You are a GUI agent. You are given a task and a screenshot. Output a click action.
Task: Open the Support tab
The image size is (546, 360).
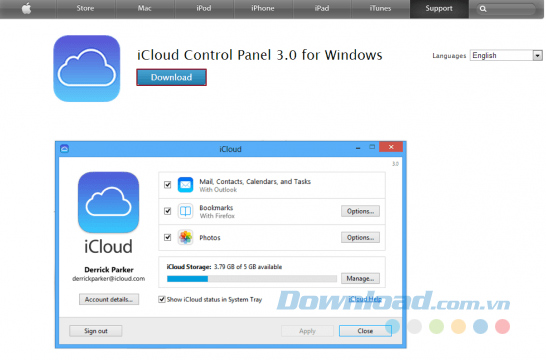[x=439, y=8]
